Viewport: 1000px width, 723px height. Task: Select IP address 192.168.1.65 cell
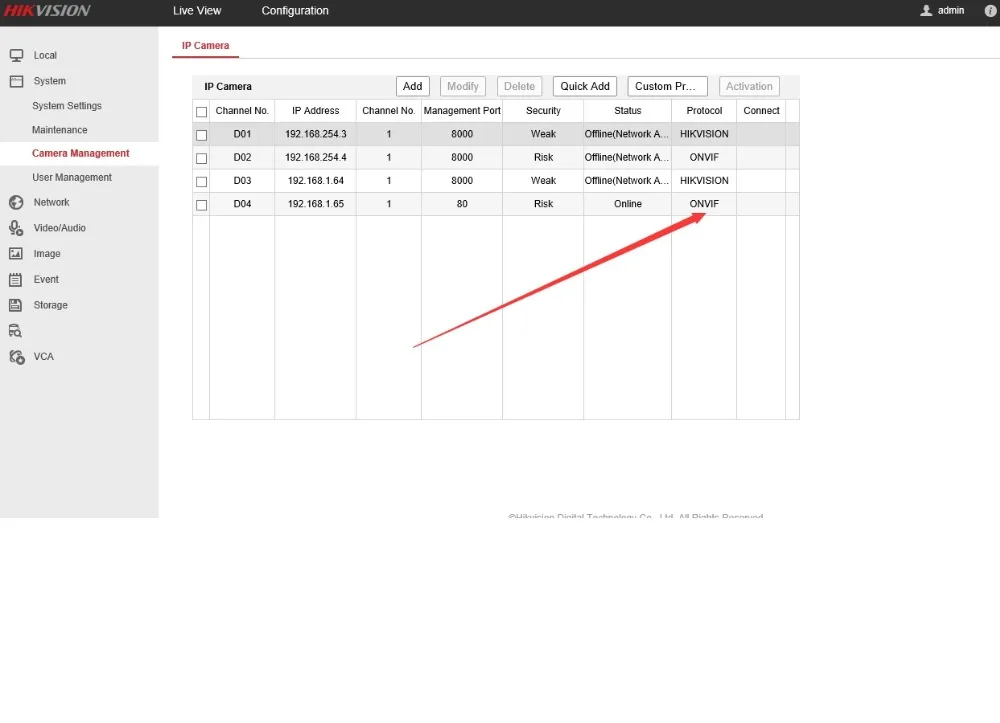click(x=316, y=204)
